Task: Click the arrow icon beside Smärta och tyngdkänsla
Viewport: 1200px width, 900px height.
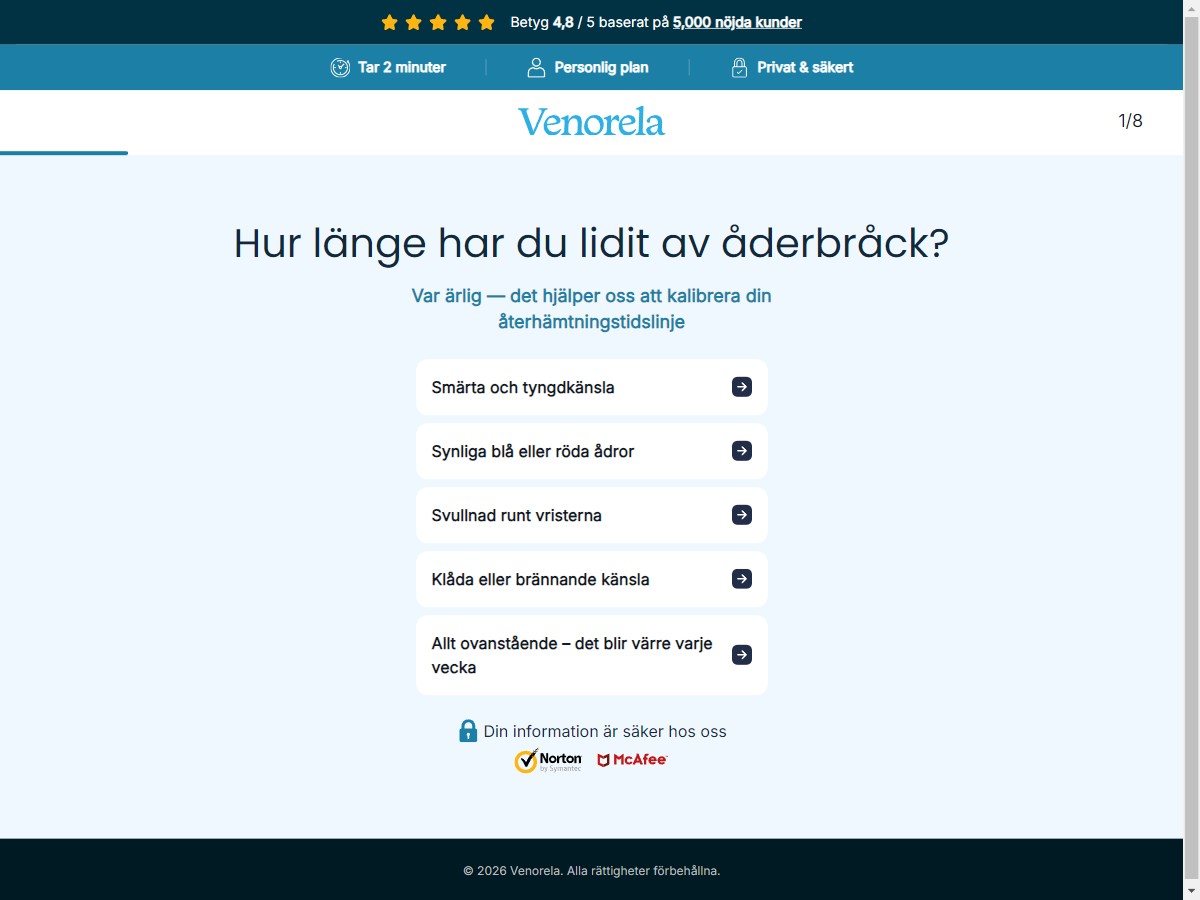Action: [742, 387]
